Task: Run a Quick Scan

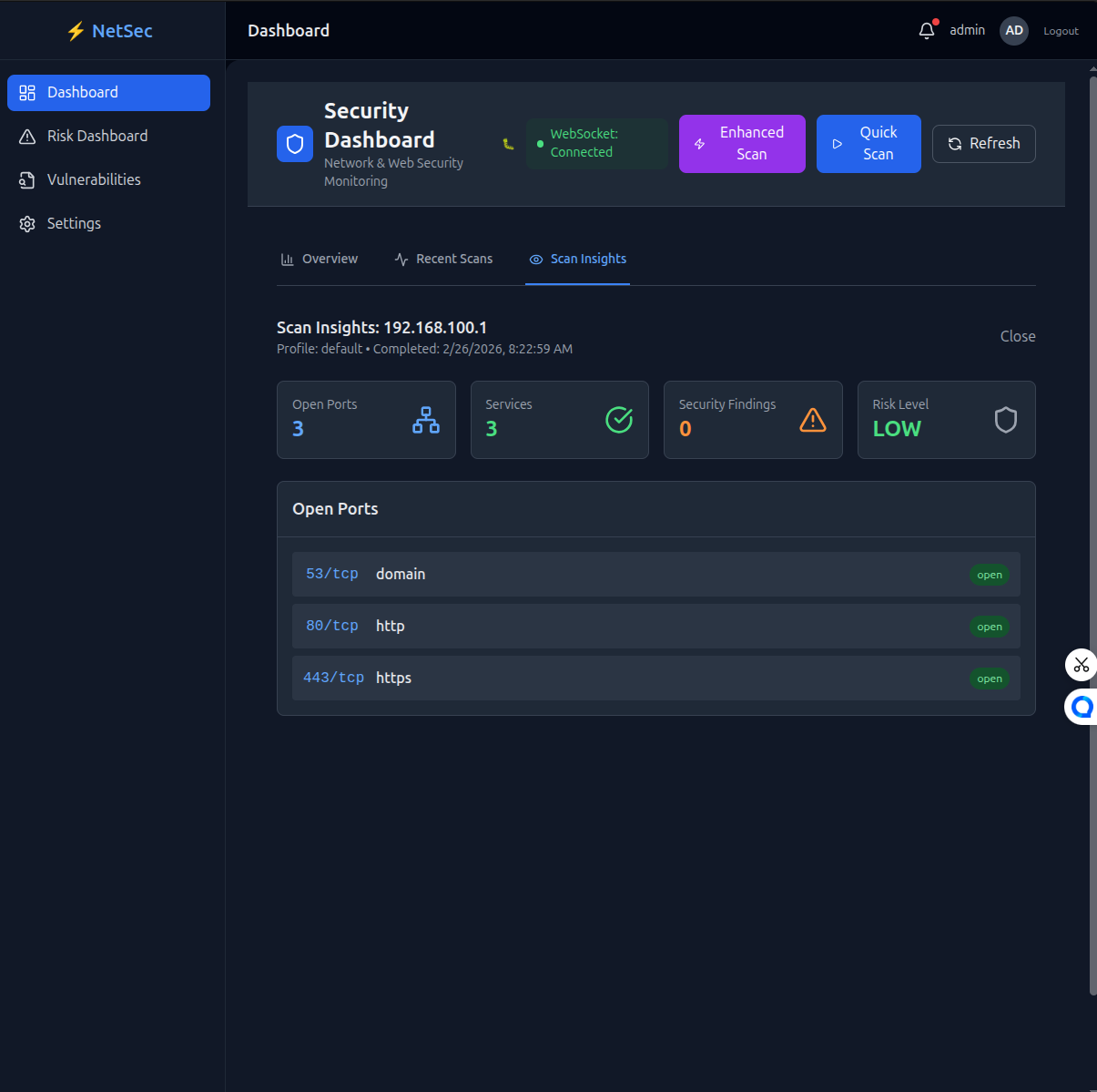Action: coord(868,144)
